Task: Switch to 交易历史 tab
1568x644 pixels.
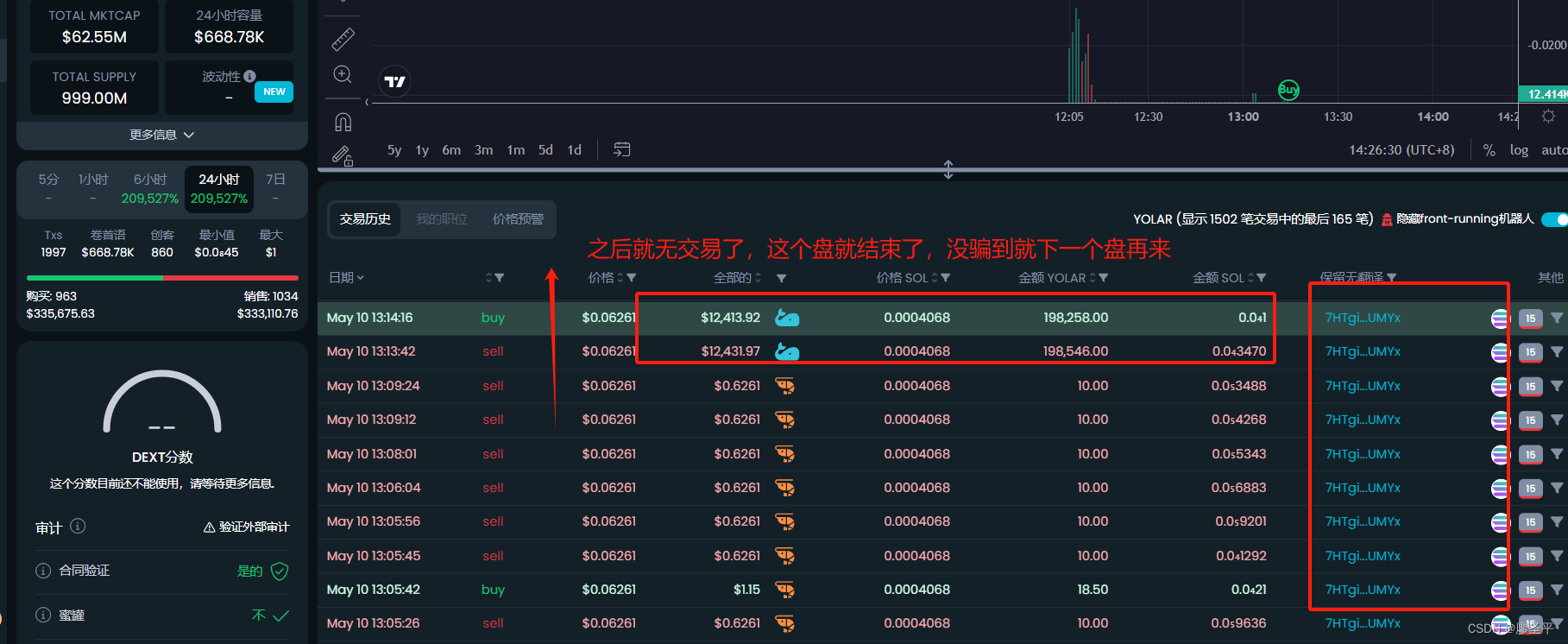Action: click(365, 219)
